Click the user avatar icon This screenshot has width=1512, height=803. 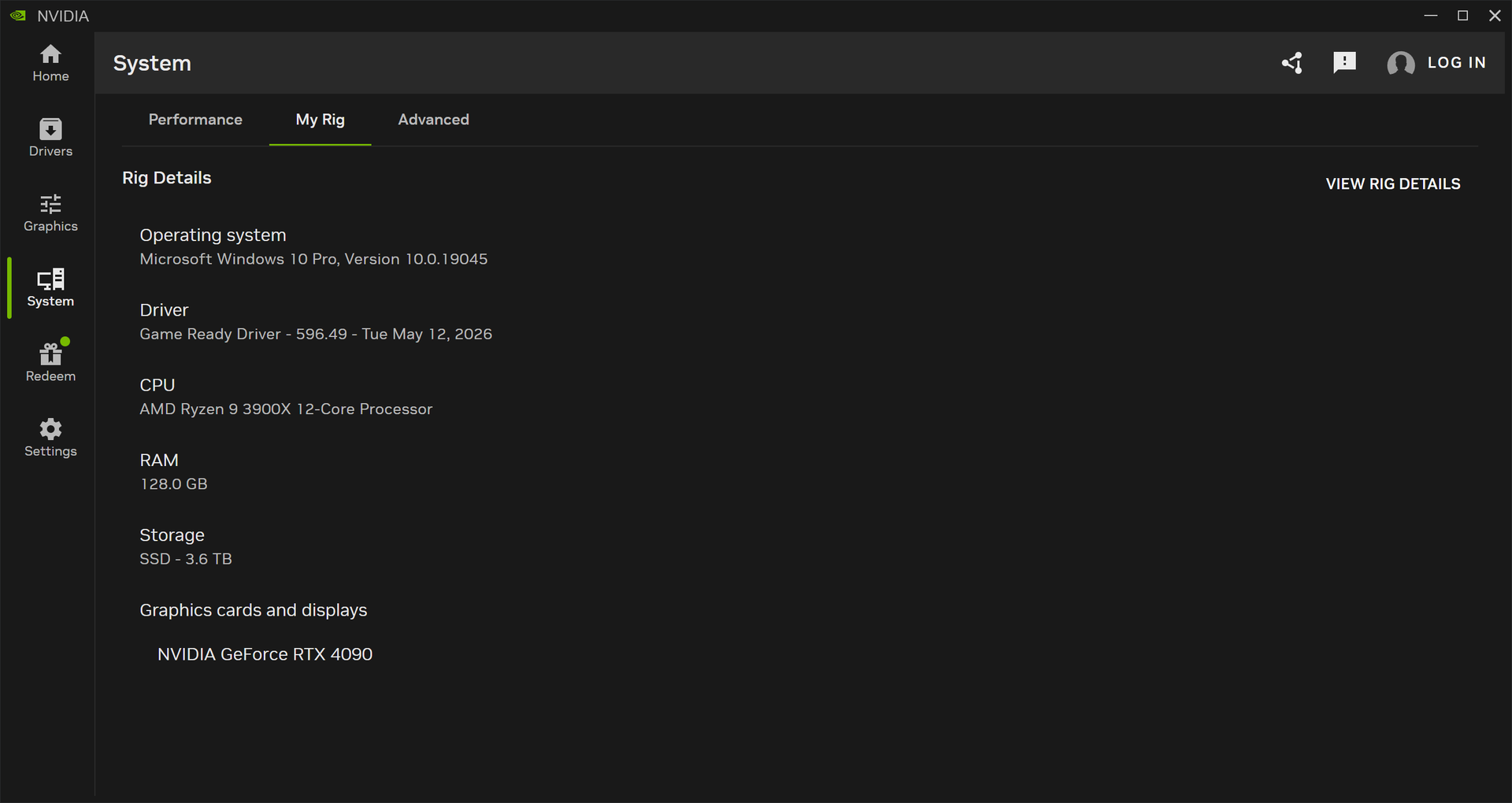(1401, 63)
